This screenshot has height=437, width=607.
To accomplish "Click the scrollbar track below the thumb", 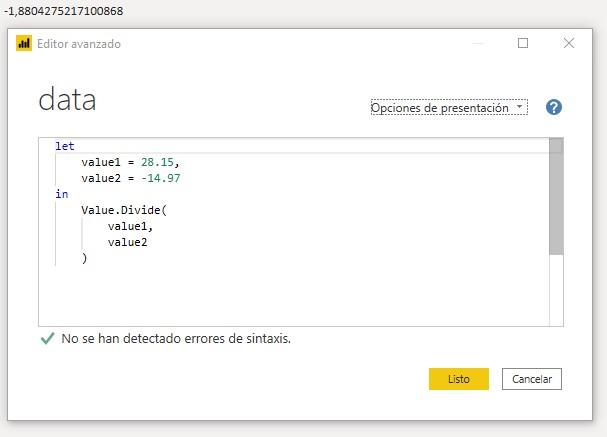I will pyautogui.click(x=556, y=290).
